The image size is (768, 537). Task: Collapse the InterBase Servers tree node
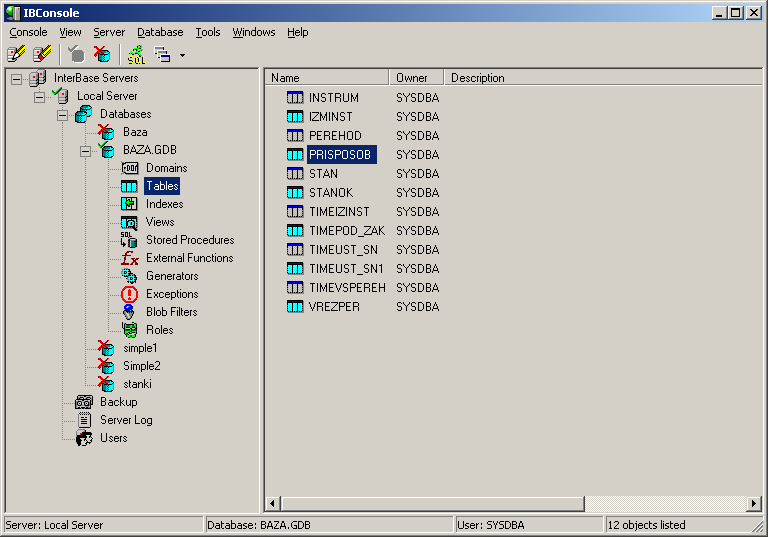point(16,79)
